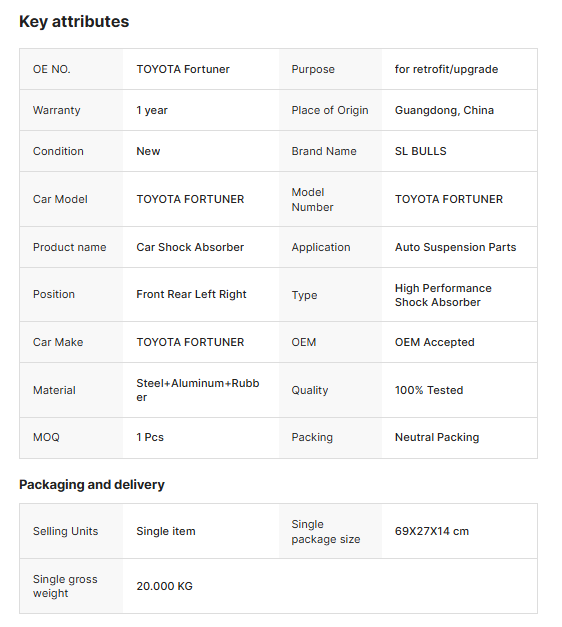The width and height of the screenshot is (562, 627).
Task: Click the 20.000 KG gross weight value
Action: (164, 586)
